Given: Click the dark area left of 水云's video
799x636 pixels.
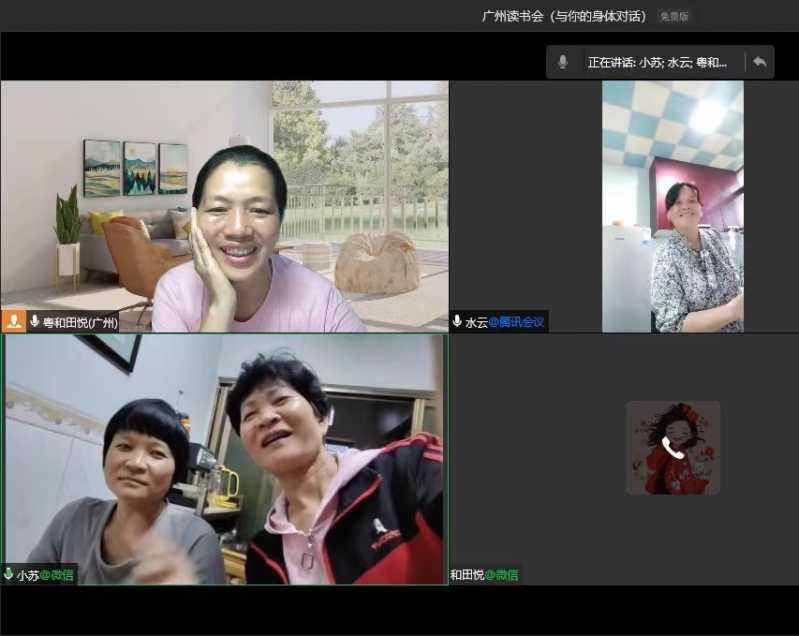Looking at the screenshot, I should (x=525, y=200).
